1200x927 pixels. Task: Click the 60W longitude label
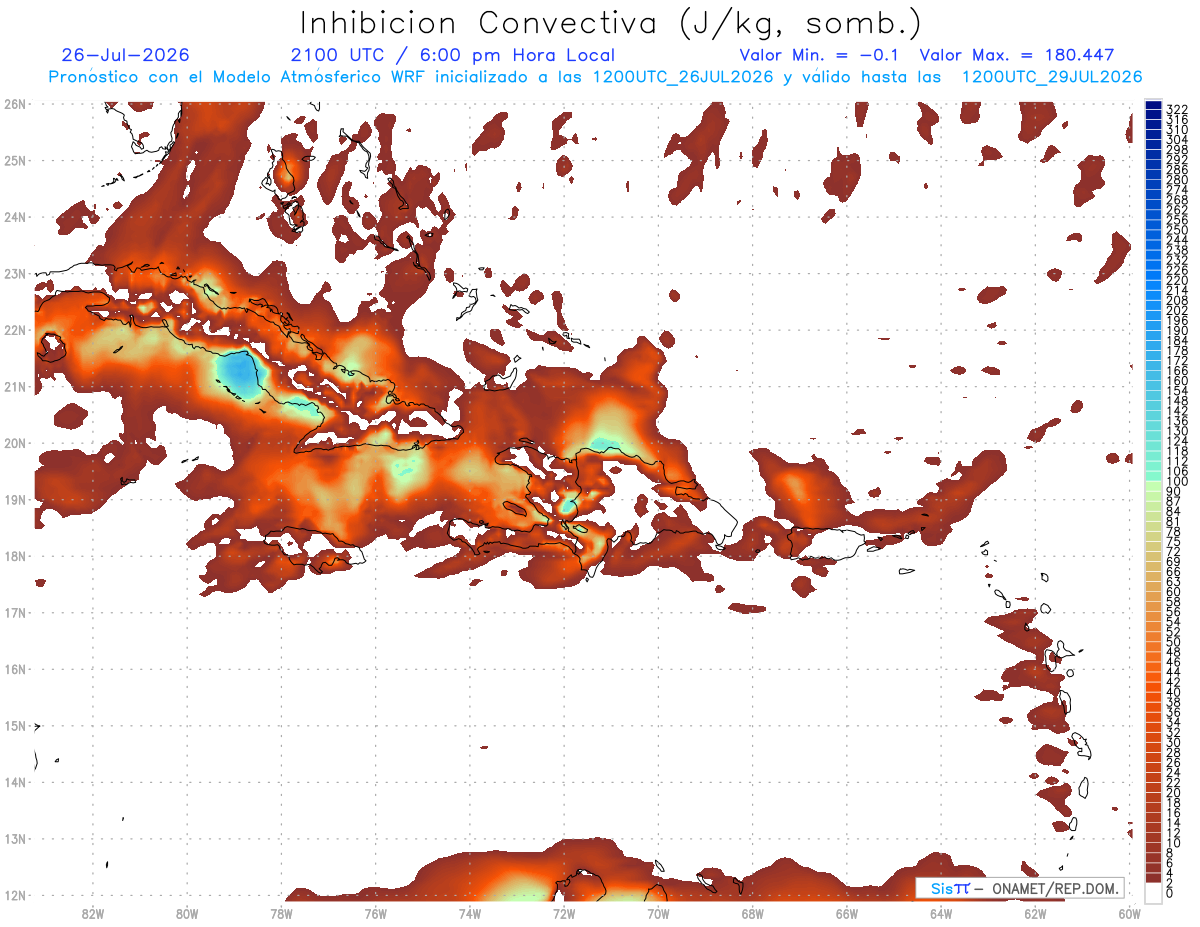[1130, 913]
